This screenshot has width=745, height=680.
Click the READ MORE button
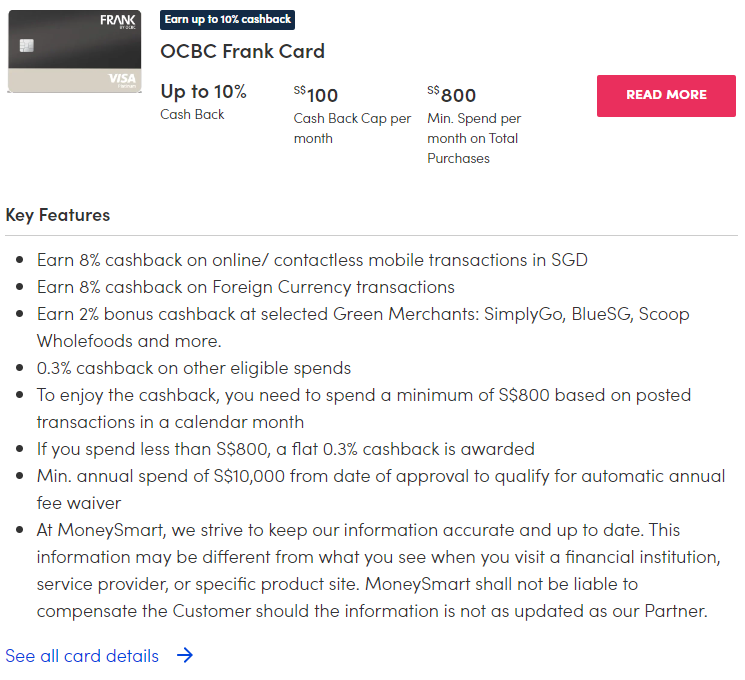(666, 96)
